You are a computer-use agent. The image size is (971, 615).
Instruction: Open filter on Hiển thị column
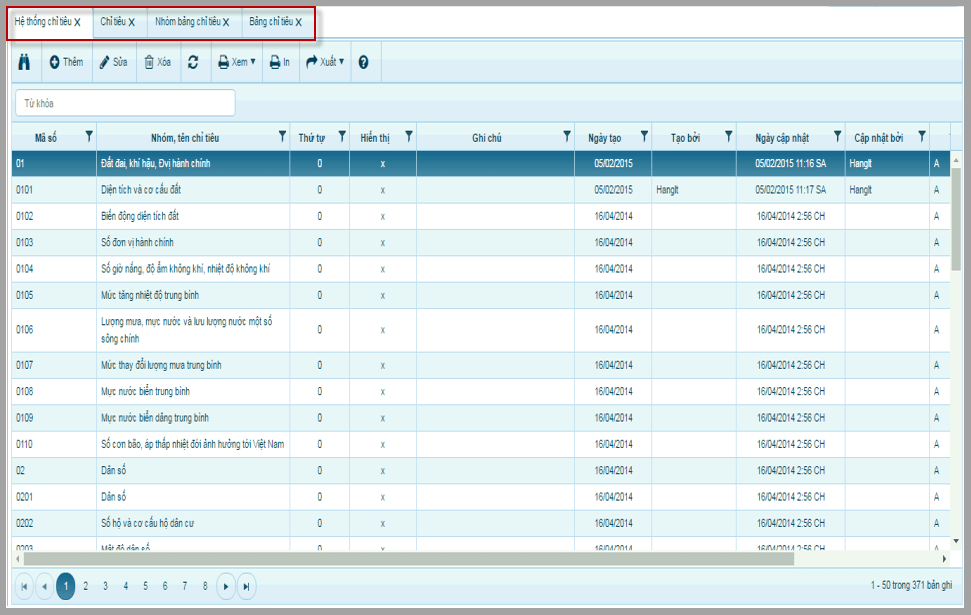(409, 136)
